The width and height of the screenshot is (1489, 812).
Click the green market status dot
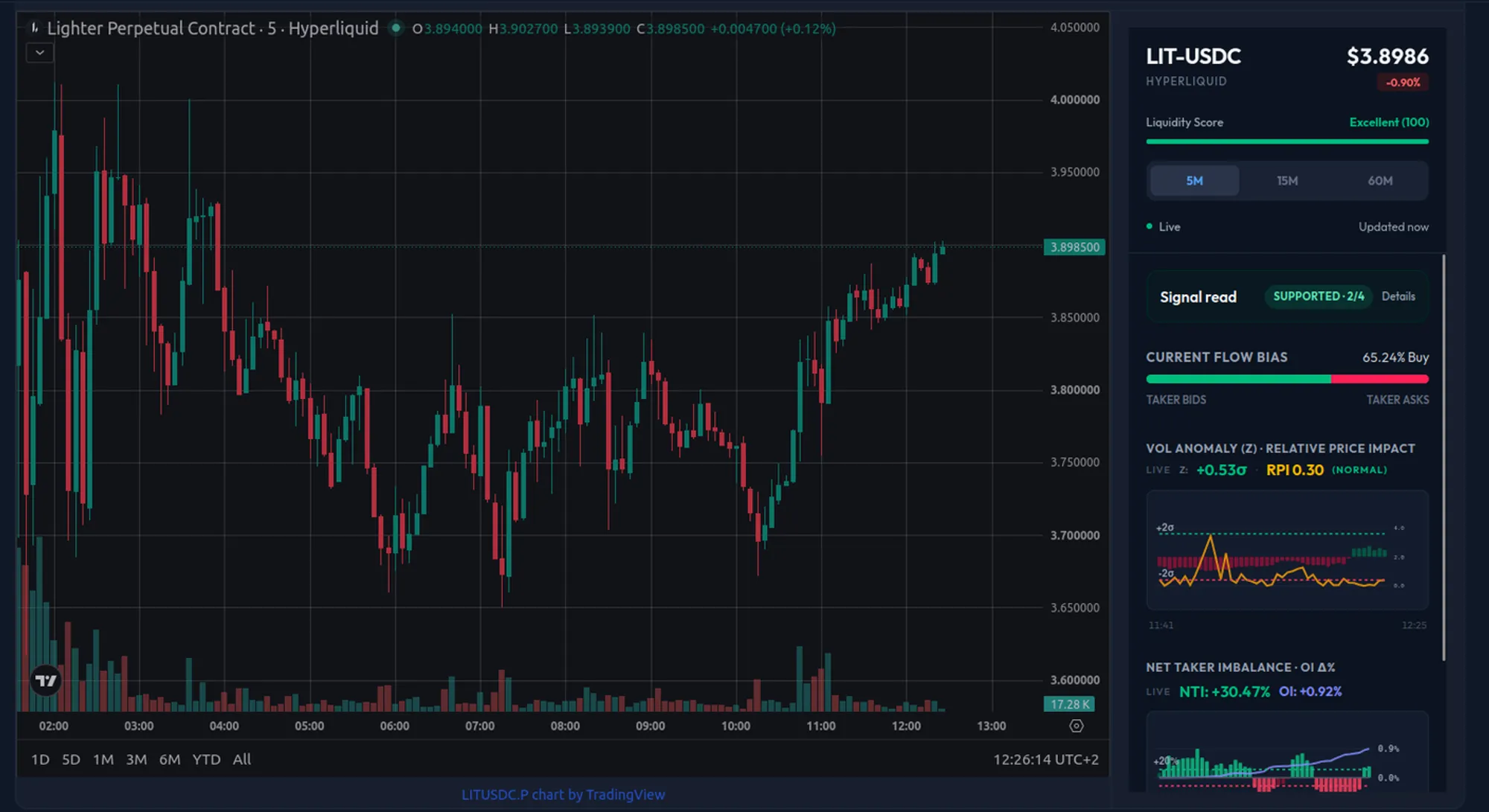(x=396, y=28)
